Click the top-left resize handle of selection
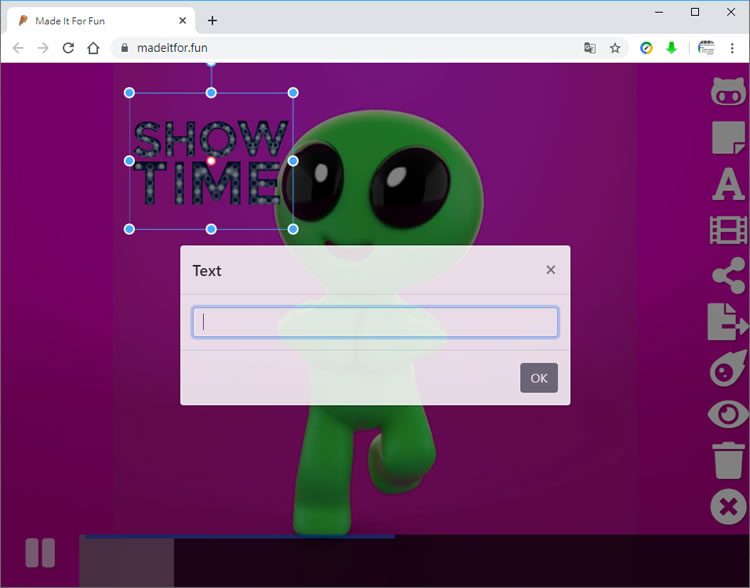Screen dimensions: 750x588 pyautogui.click(x=129, y=93)
